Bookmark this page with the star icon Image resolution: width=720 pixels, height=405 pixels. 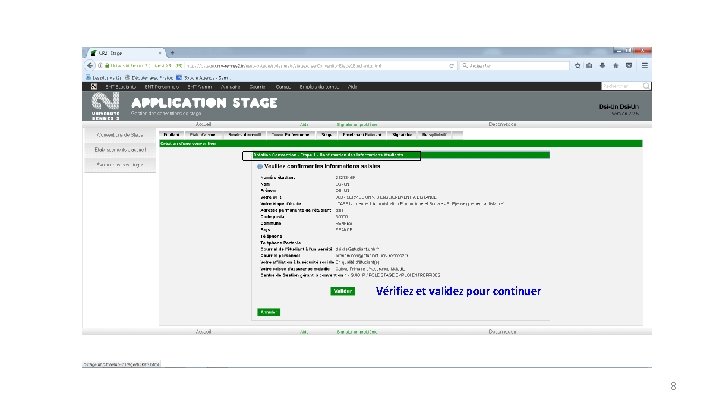pyautogui.click(x=577, y=66)
